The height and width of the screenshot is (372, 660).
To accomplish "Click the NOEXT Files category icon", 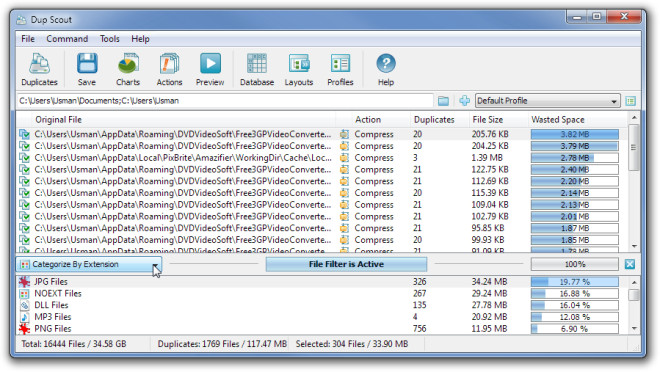I will 24,293.
